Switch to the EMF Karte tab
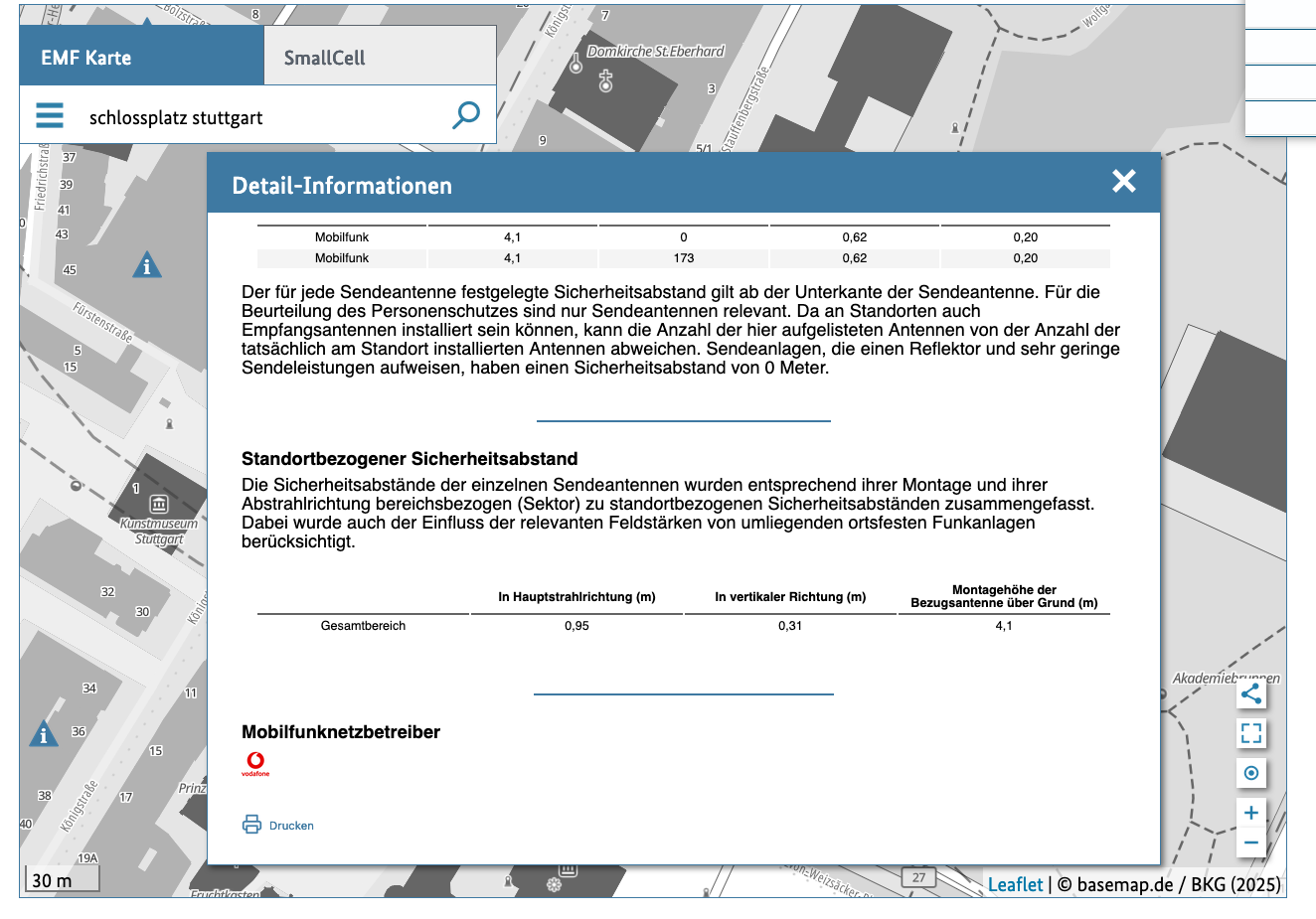The image size is (1316, 919). click(142, 58)
